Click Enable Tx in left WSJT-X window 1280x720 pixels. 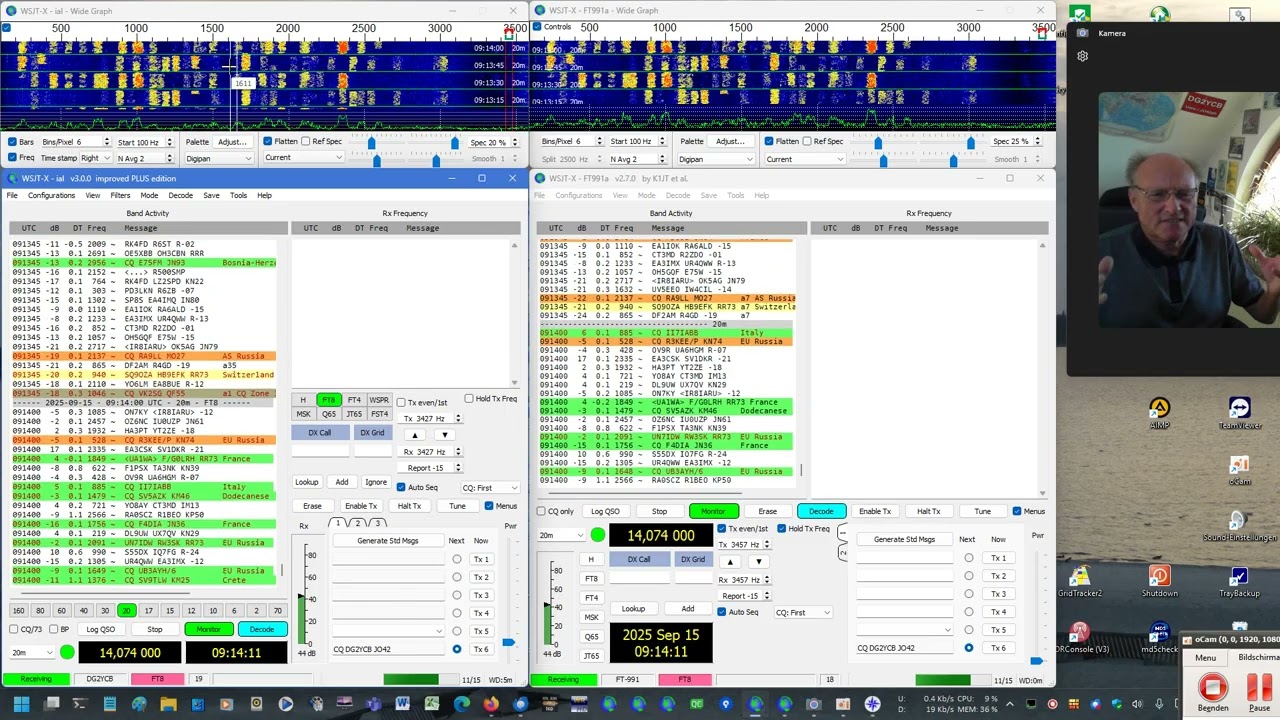point(361,506)
